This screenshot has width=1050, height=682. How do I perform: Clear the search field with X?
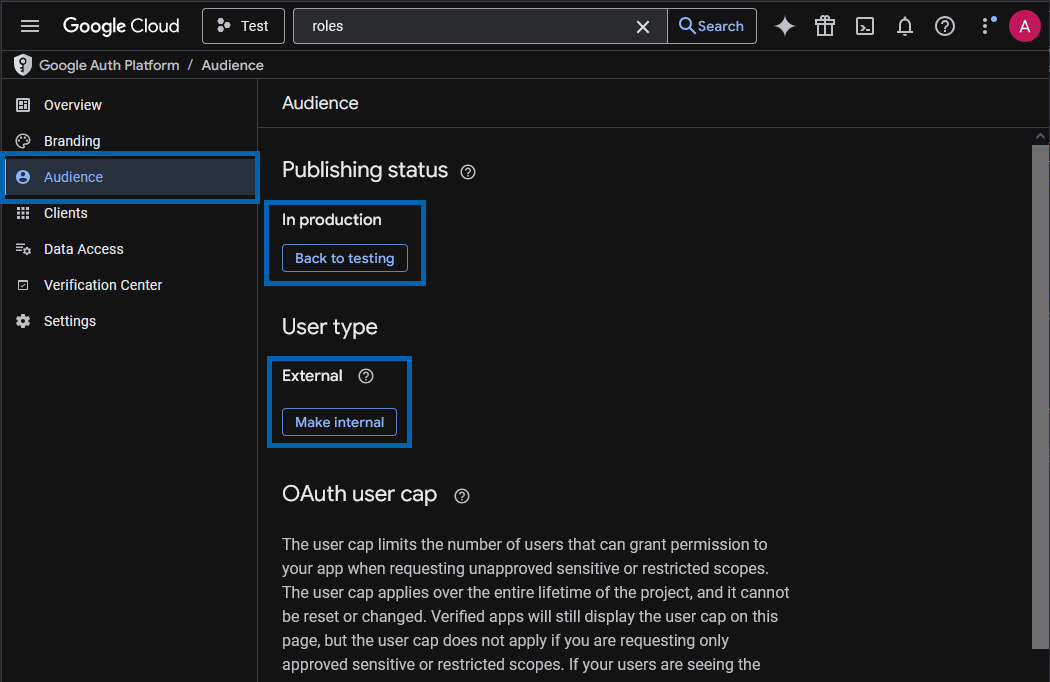coord(643,26)
